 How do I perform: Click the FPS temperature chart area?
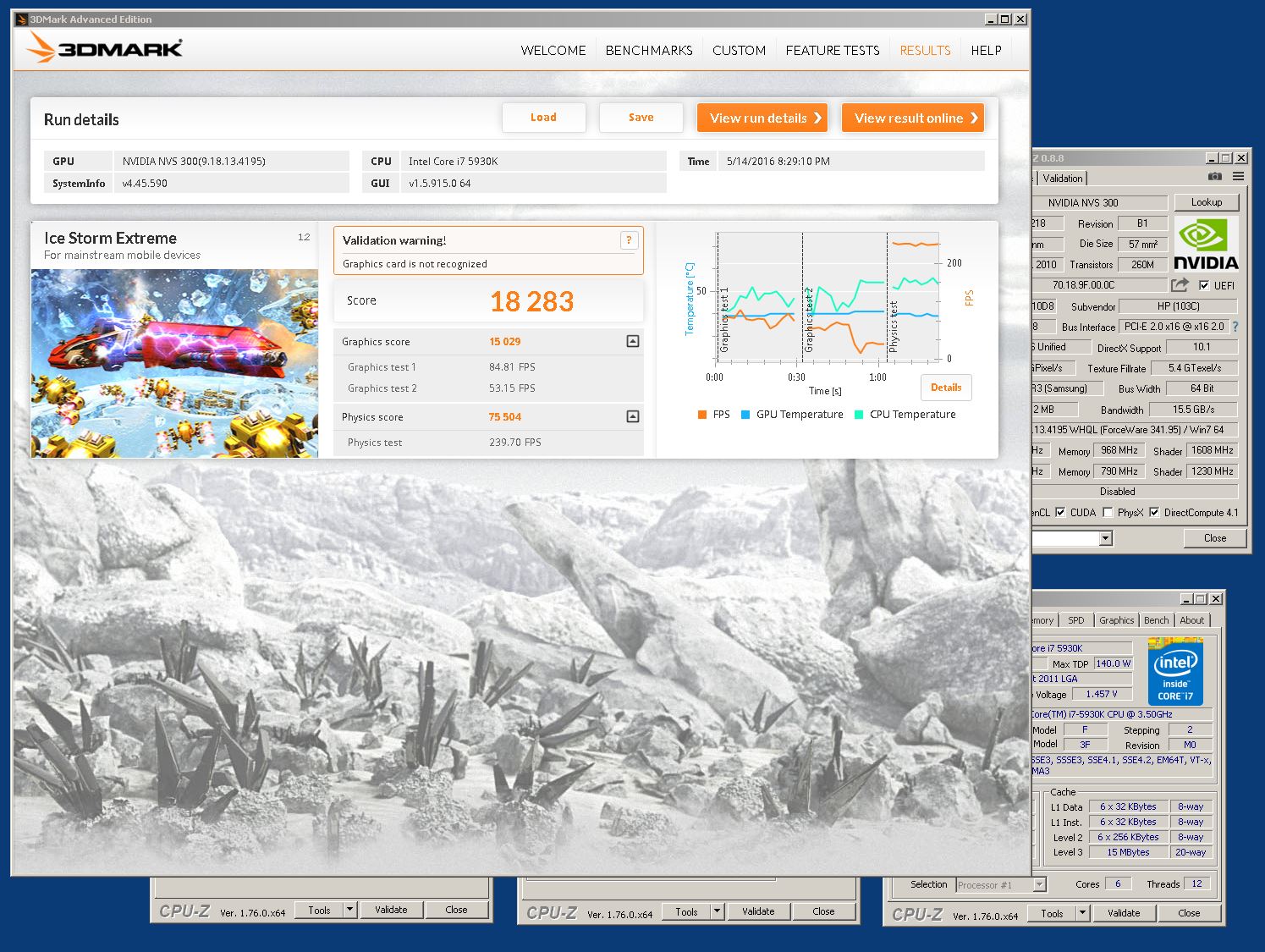[x=828, y=296]
